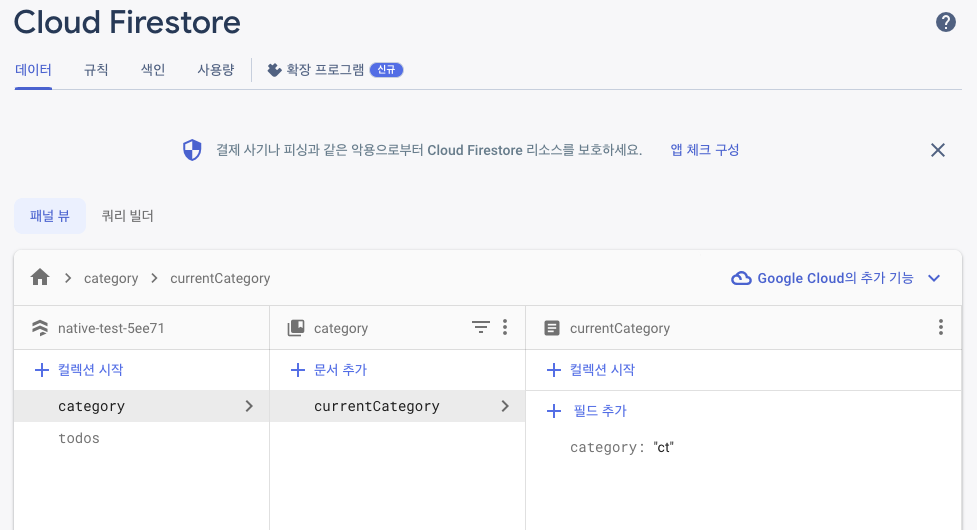Click the category field name in document

tap(603, 447)
